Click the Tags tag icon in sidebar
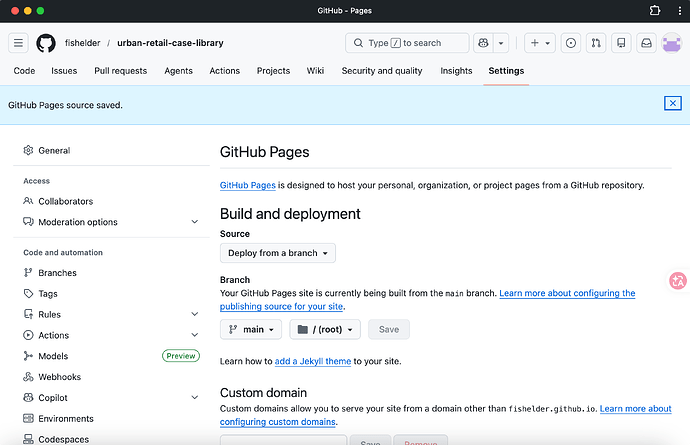Screen dimensions: 690x445 click(28, 294)
